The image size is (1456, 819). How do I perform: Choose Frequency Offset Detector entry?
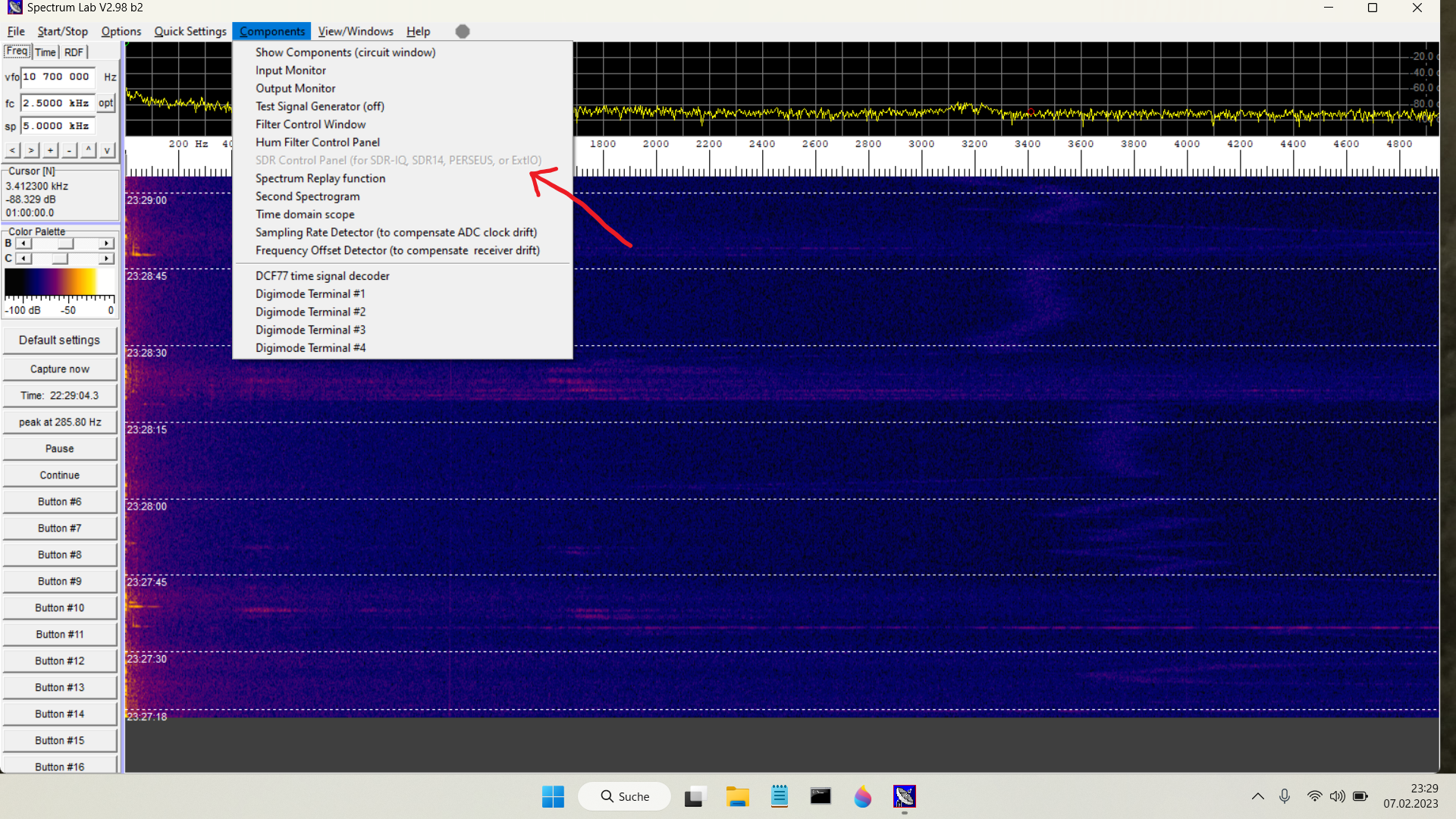pyautogui.click(x=402, y=250)
